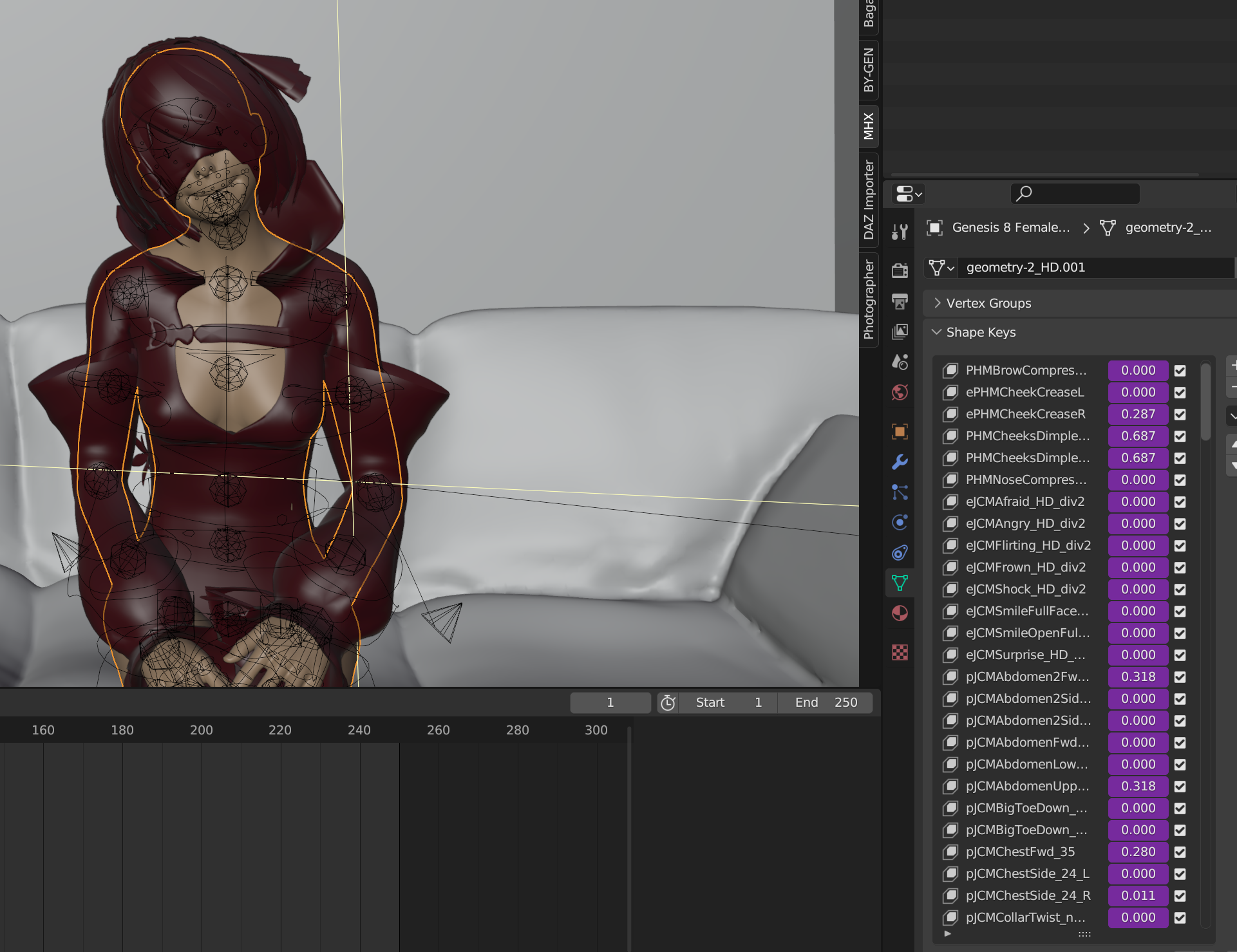
Task: Open the World properties tab
Action: pyautogui.click(x=900, y=393)
